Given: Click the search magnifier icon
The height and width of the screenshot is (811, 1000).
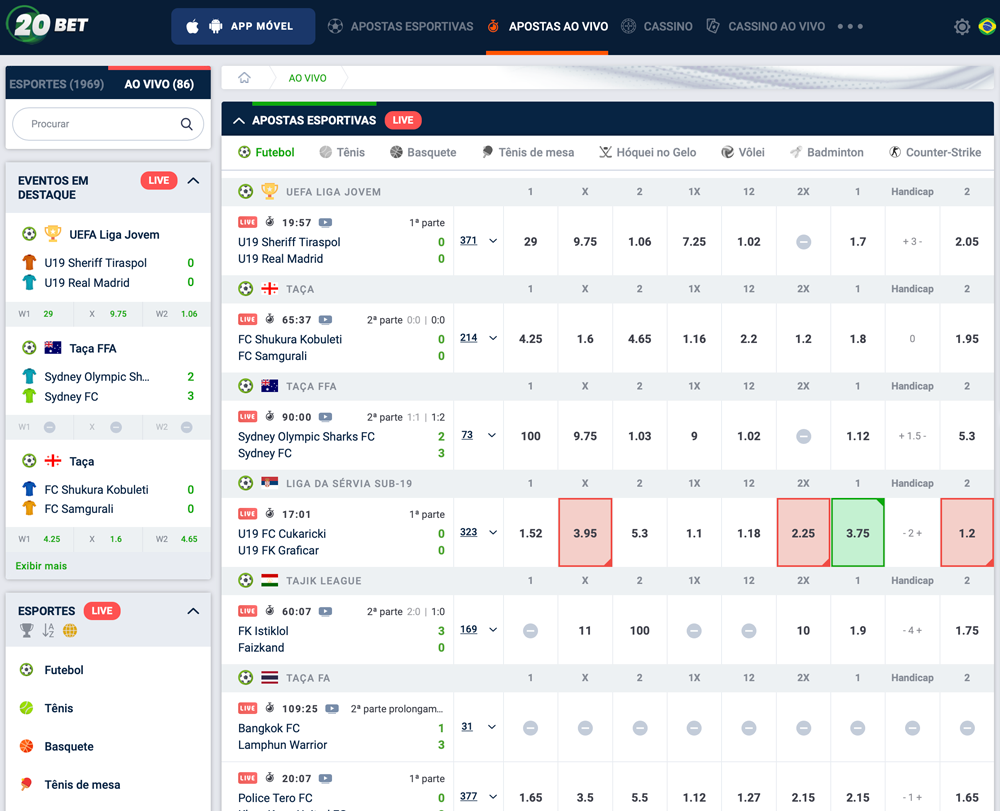Looking at the screenshot, I should [186, 124].
